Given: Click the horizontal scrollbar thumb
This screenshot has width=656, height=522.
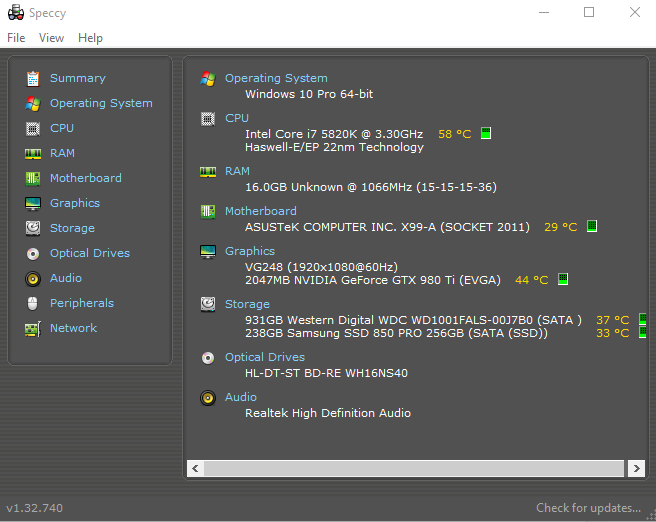Looking at the screenshot, I should pos(413,468).
